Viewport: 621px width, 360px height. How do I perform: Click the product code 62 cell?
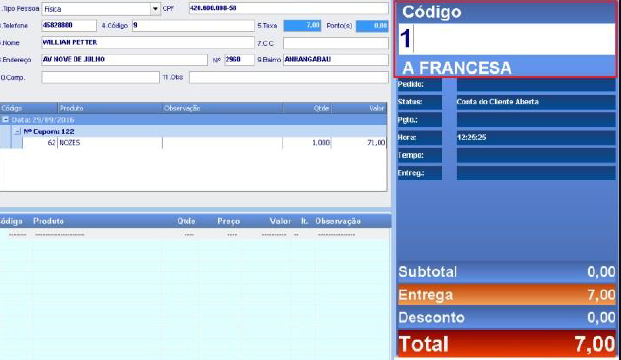tap(40, 143)
